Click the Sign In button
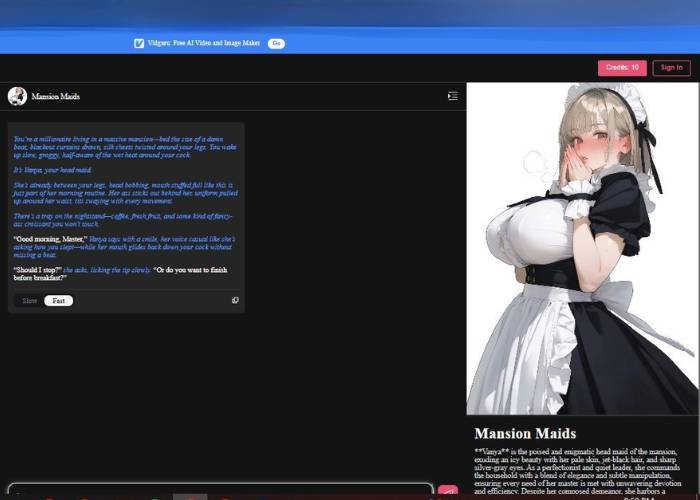The width and height of the screenshot is (700, 500). 672,68
